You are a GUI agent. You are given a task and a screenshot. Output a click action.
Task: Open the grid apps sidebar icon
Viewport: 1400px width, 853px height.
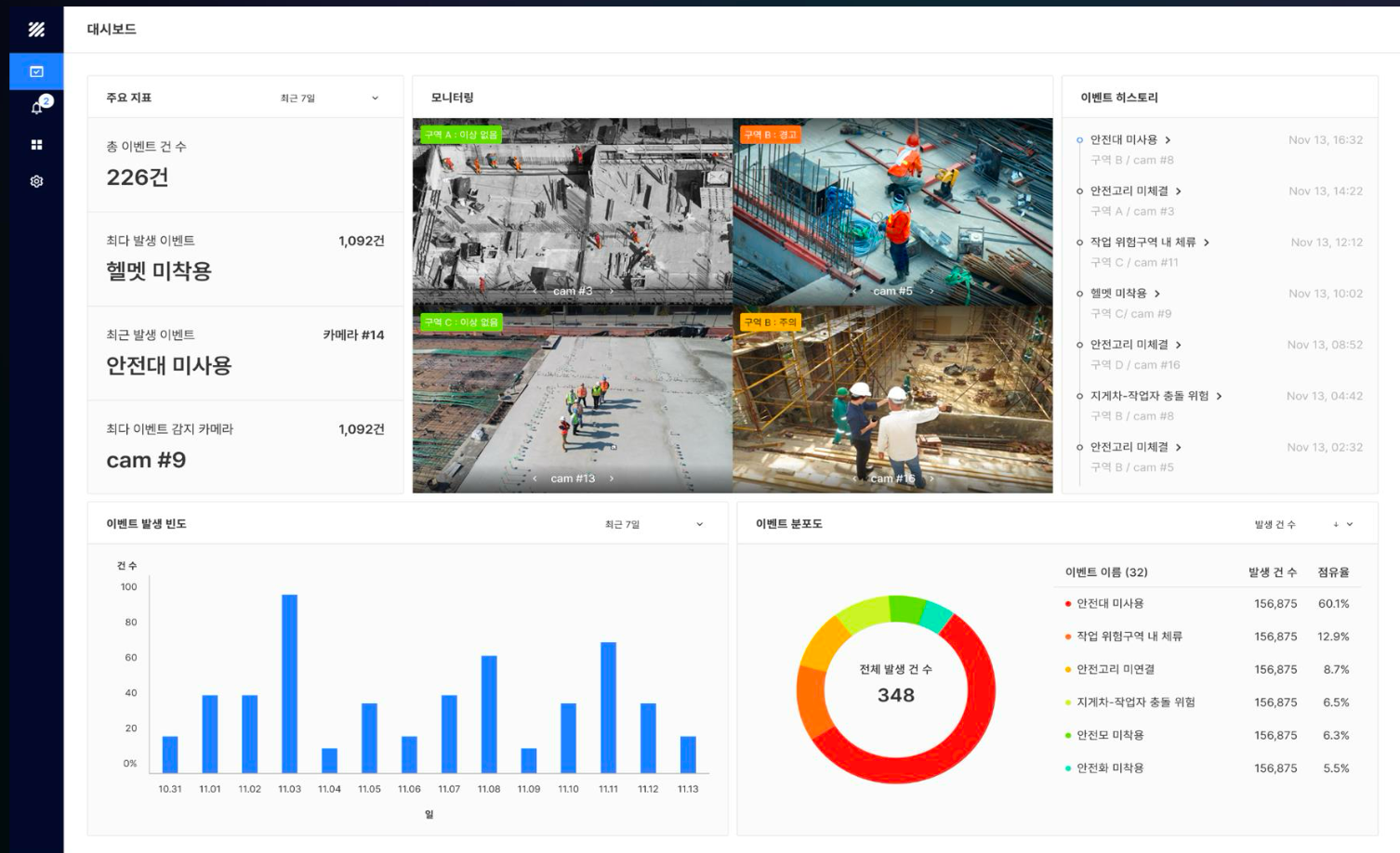tap(36, 145)
